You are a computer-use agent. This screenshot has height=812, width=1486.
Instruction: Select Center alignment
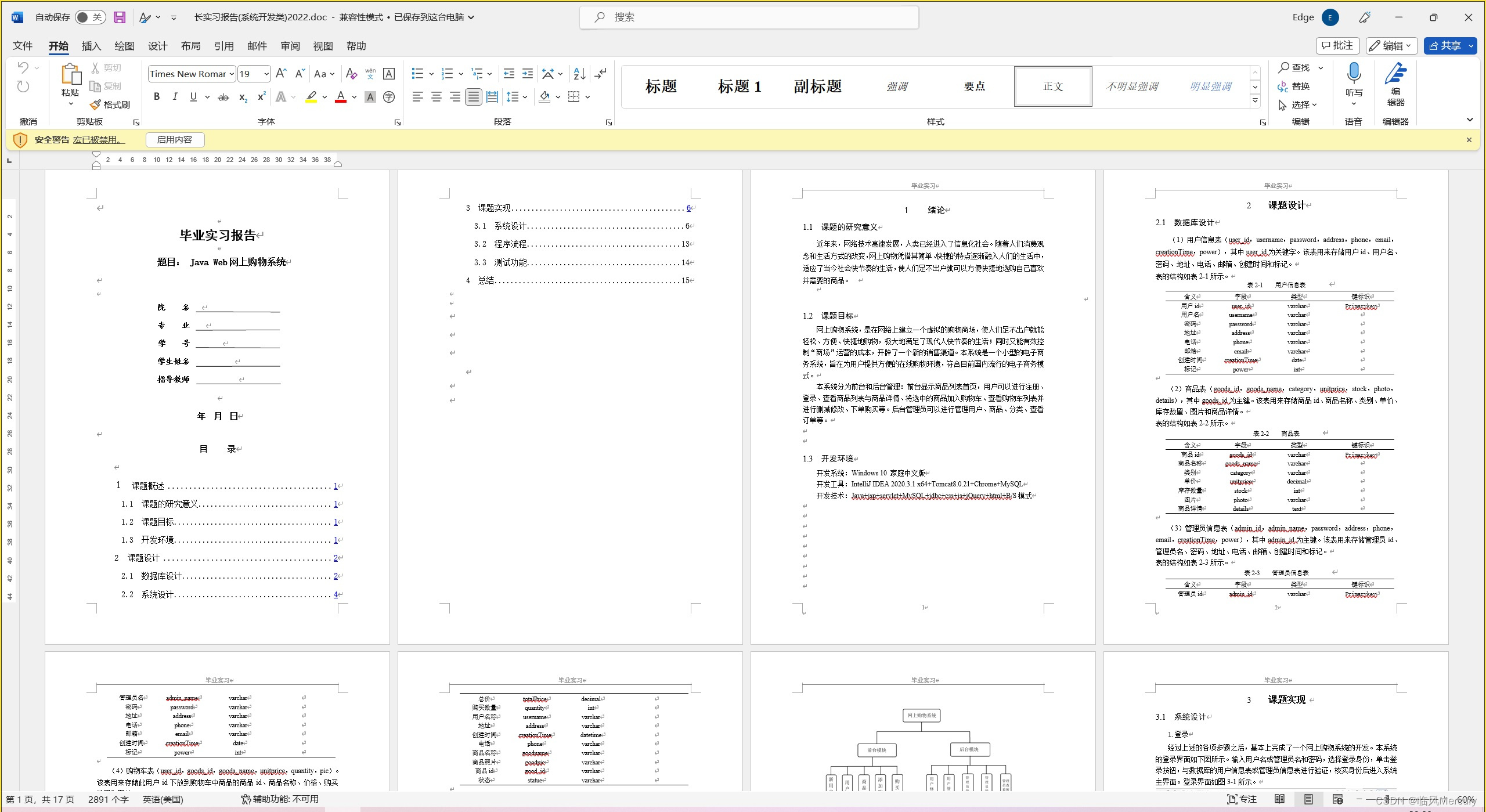point(437,97)
